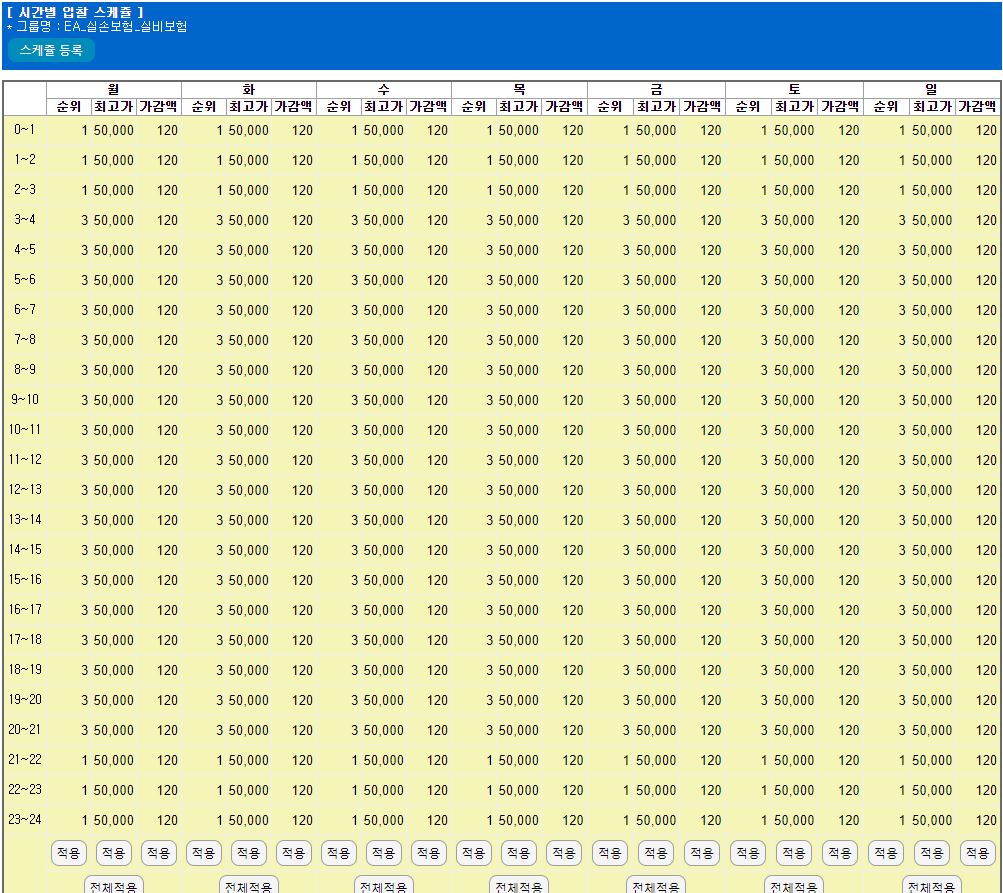The width and height of the screenshot is (1003, 893).
Task: Edit Friday 최고가 value in 13~14 row
Action: tap(656, 520)
